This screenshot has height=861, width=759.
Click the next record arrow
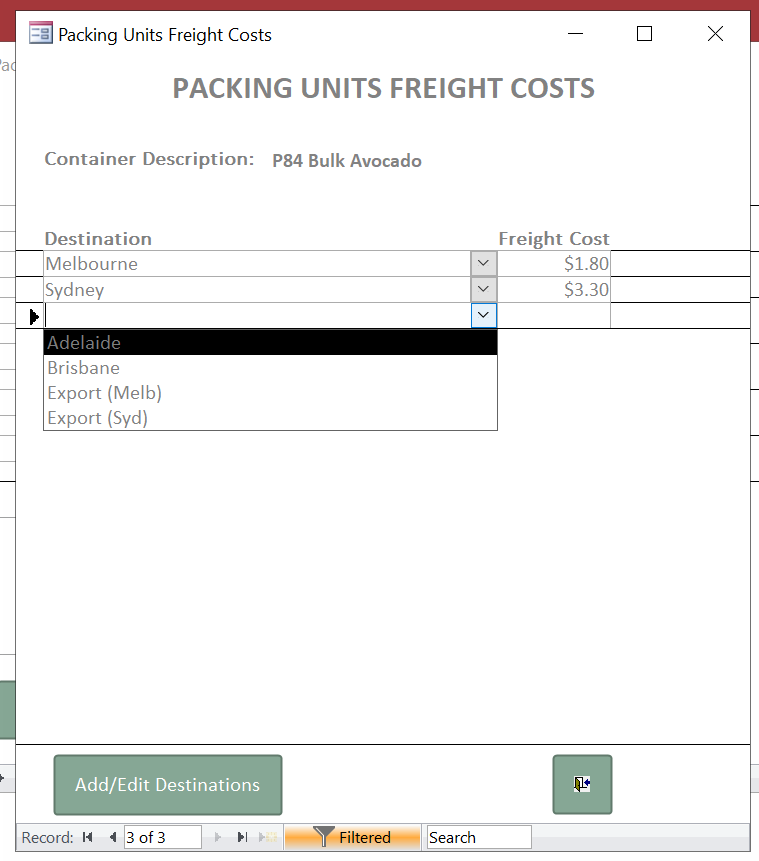coord(217,837)
